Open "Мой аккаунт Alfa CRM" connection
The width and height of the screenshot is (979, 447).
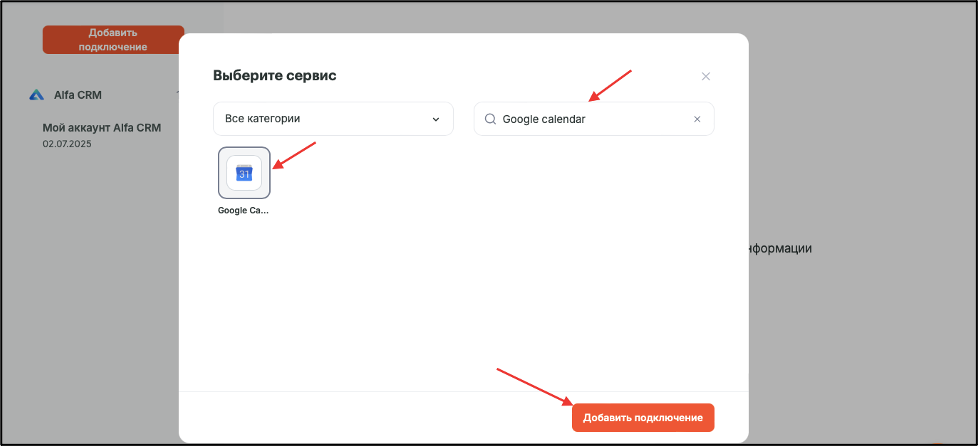click(x=102, y=128)
